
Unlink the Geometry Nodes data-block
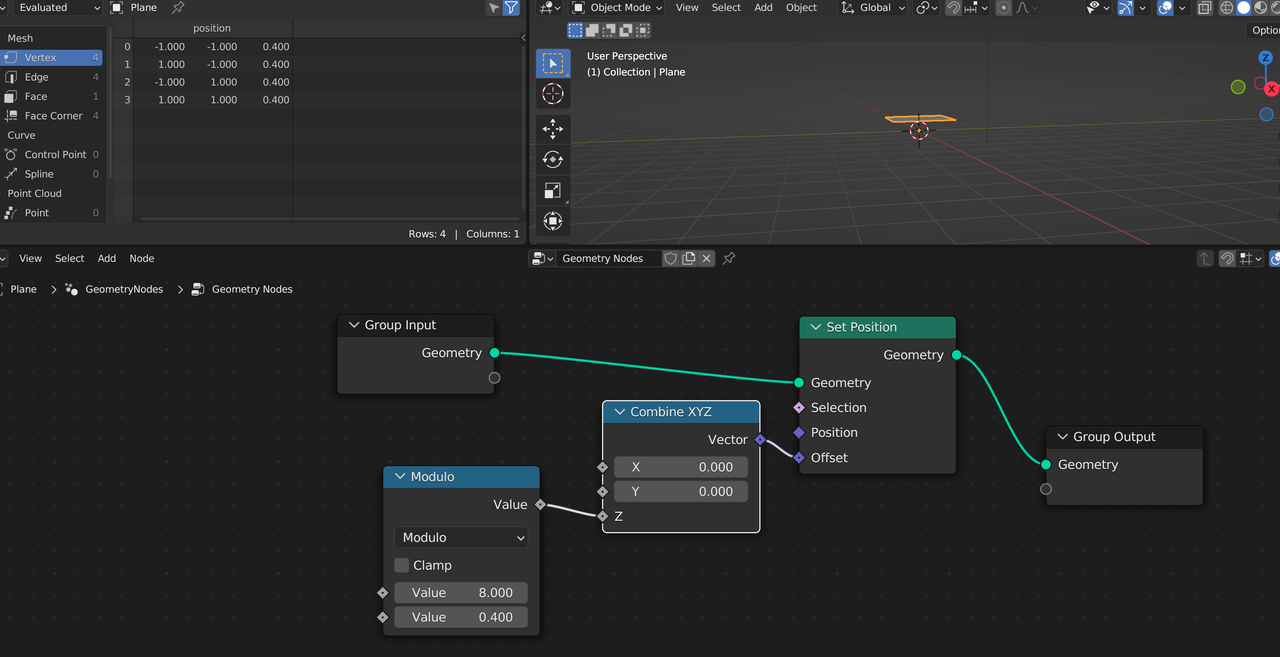click(x=707, y=258)
